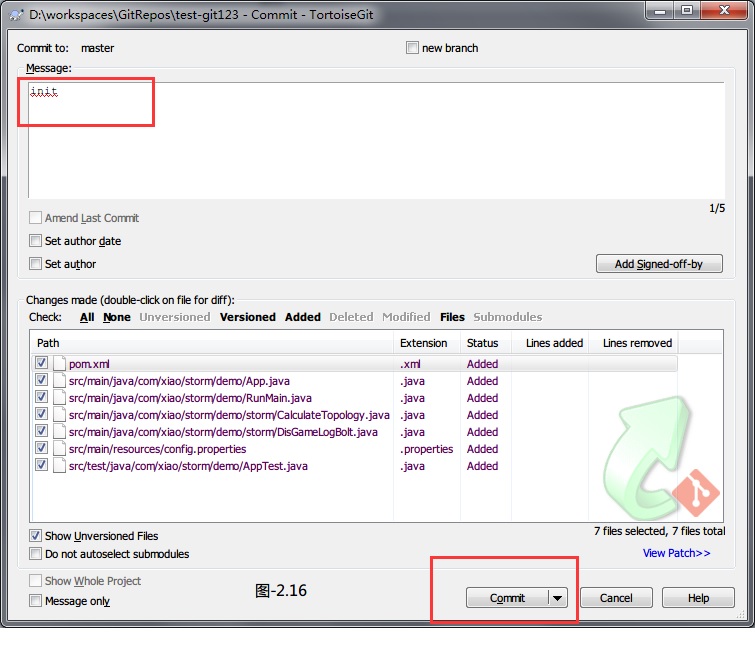Click the pom.xml file icon

[x=59, y=364]
